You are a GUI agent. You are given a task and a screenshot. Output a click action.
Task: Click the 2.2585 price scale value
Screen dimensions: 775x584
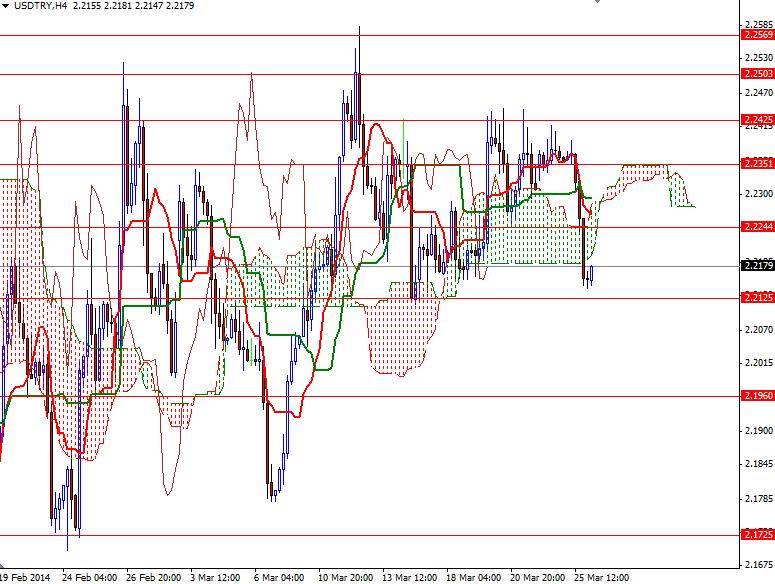[759, 24]
